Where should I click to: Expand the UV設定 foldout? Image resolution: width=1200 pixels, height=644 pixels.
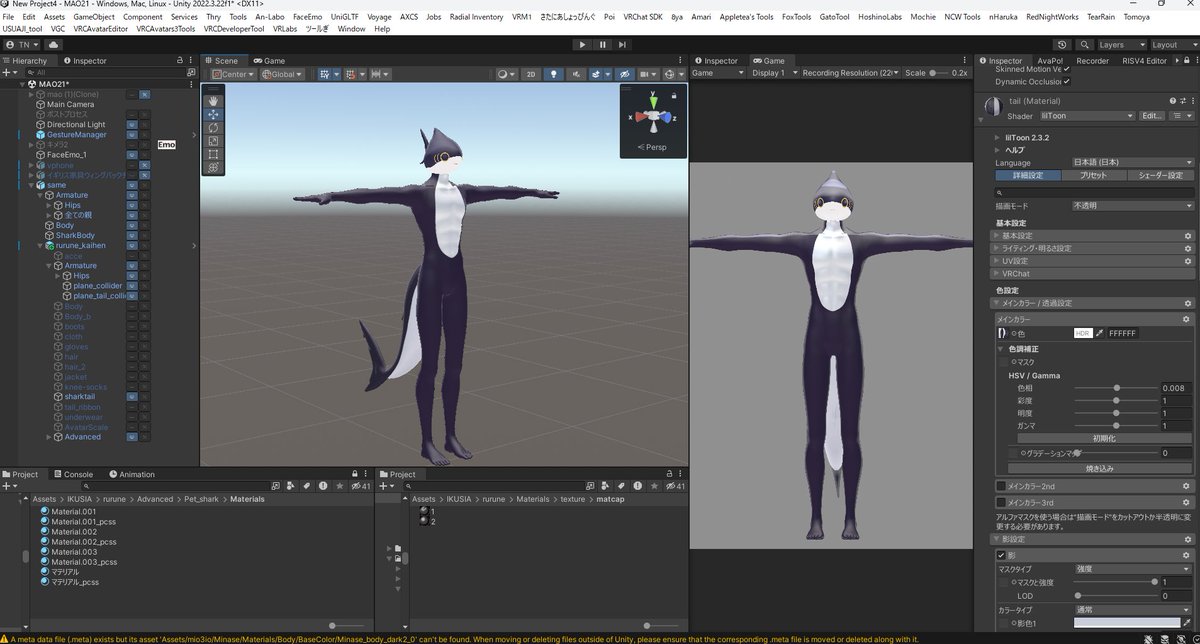pyautogui.click(x=1094, y=261)
